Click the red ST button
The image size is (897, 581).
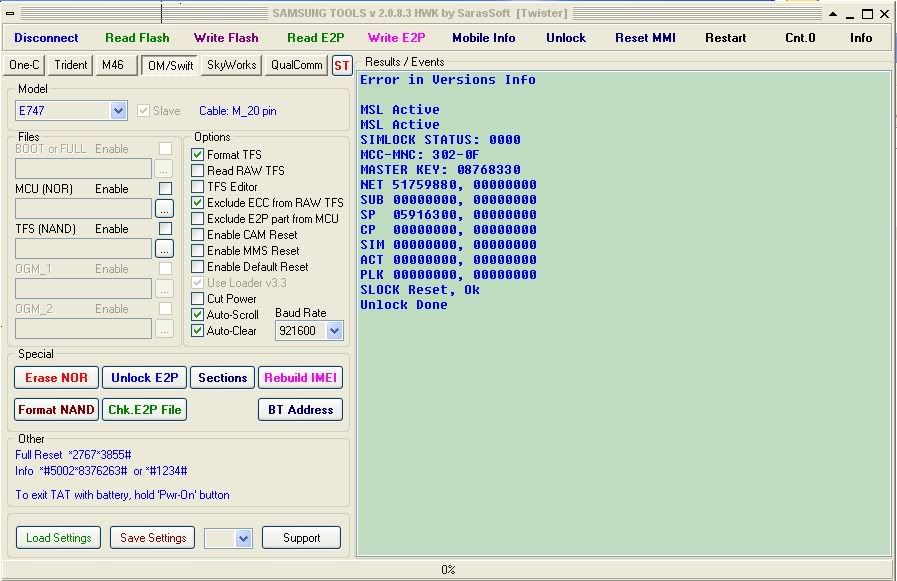click(x=342, y=65)
